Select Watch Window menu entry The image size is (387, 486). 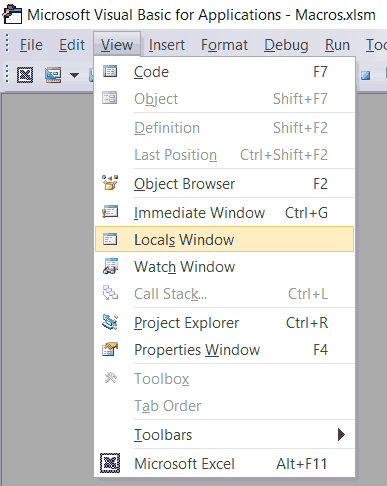click(224, 267)
